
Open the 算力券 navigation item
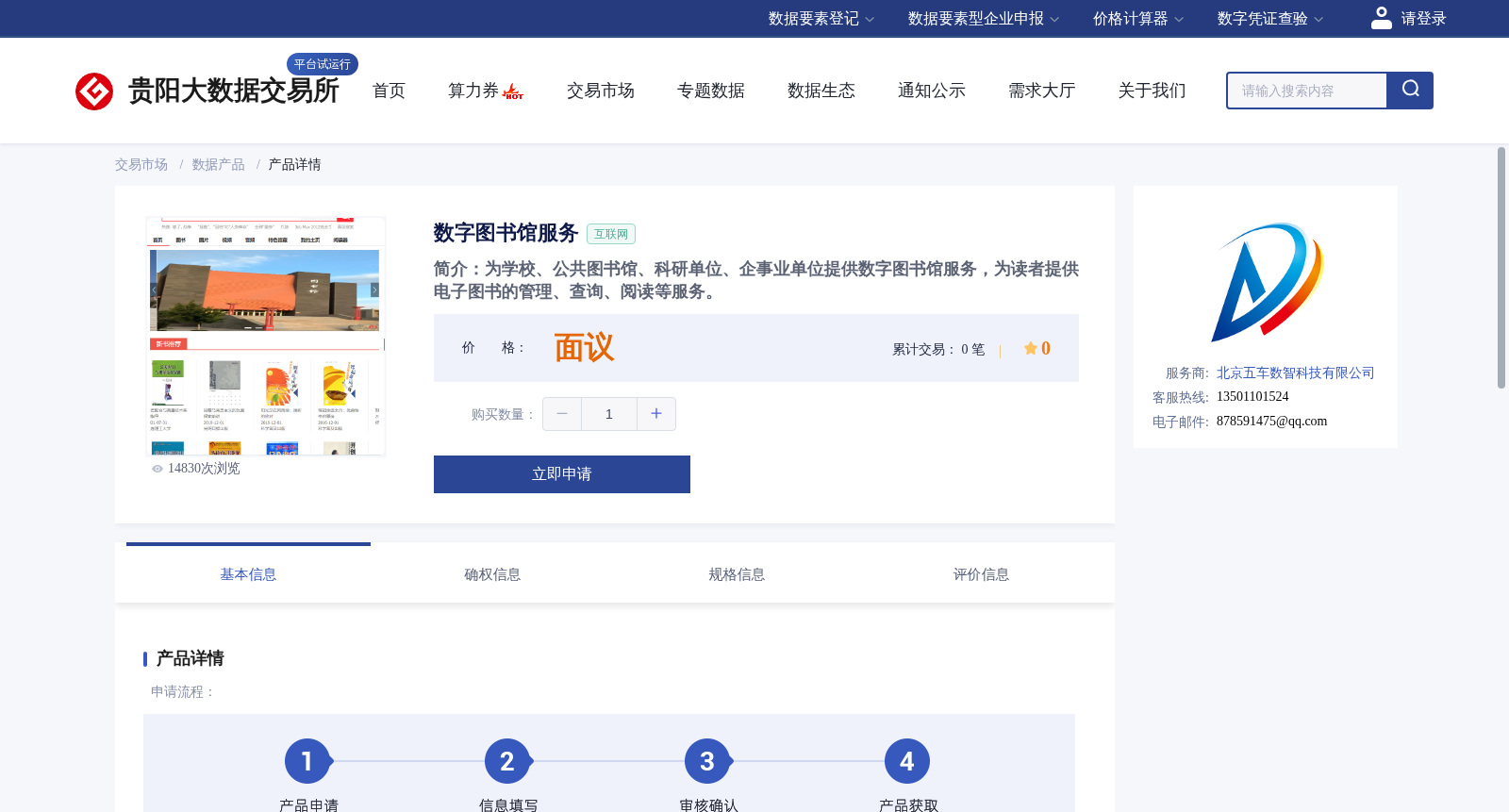(473, 91)
